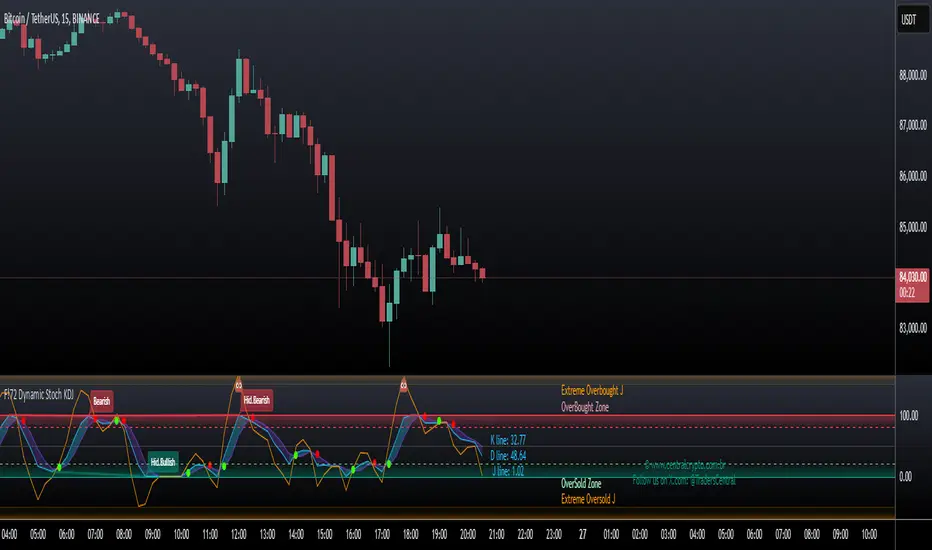Image resolution: width=932 pixels, height=550 pixels.
Task: Select the red Bearish divergence label
Action: click(x=102, y=401)
